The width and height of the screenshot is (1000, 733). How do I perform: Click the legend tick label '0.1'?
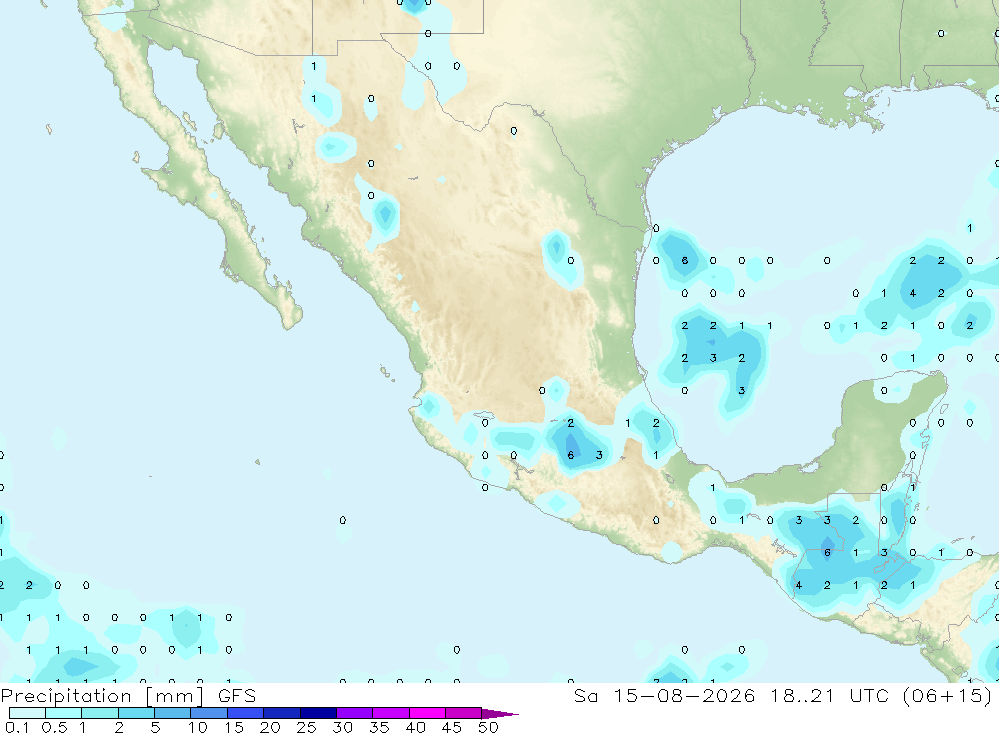coord(17,727)
